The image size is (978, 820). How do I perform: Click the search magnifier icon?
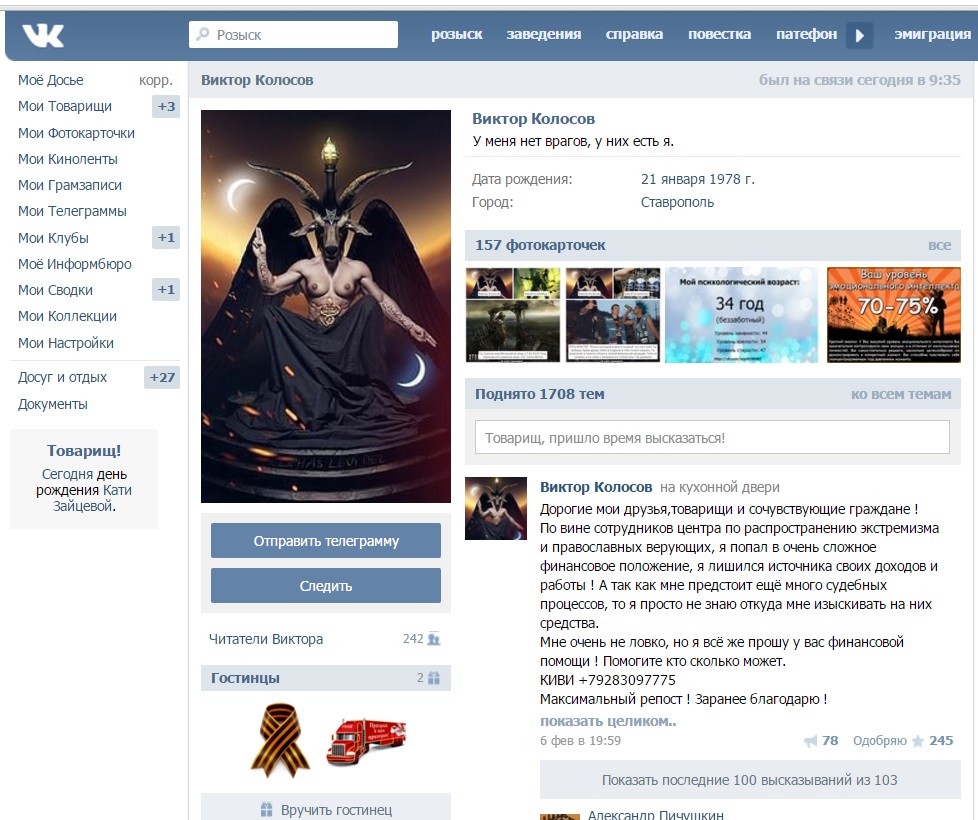point(203,34)
